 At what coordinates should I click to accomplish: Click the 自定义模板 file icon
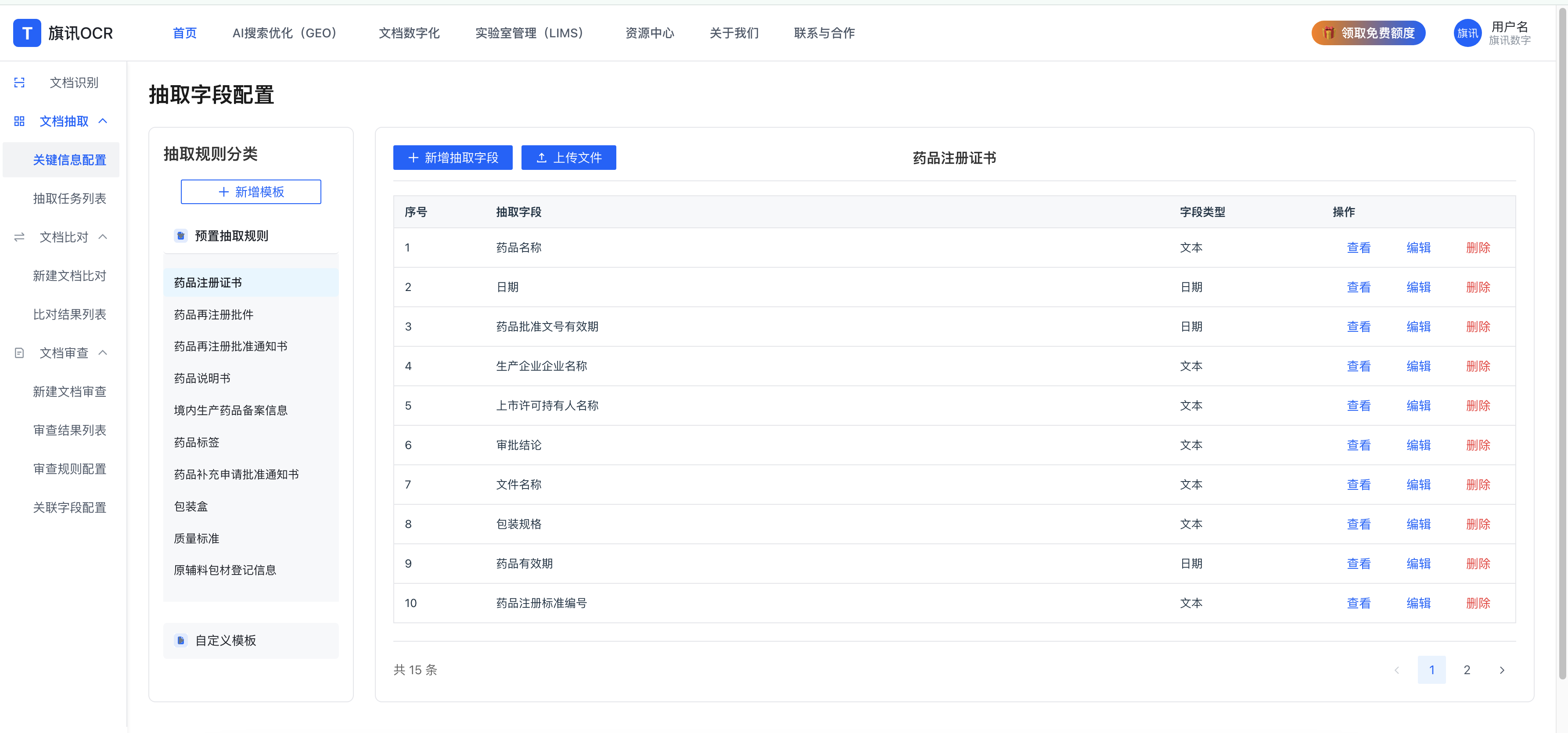tap(181, 640)
